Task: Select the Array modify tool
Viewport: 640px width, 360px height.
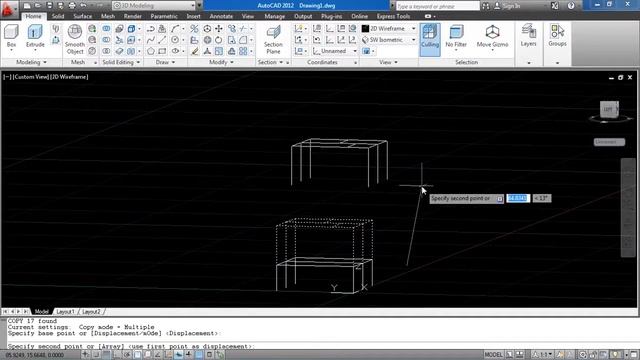Action: pyautogui.click(x=243, y=51)
